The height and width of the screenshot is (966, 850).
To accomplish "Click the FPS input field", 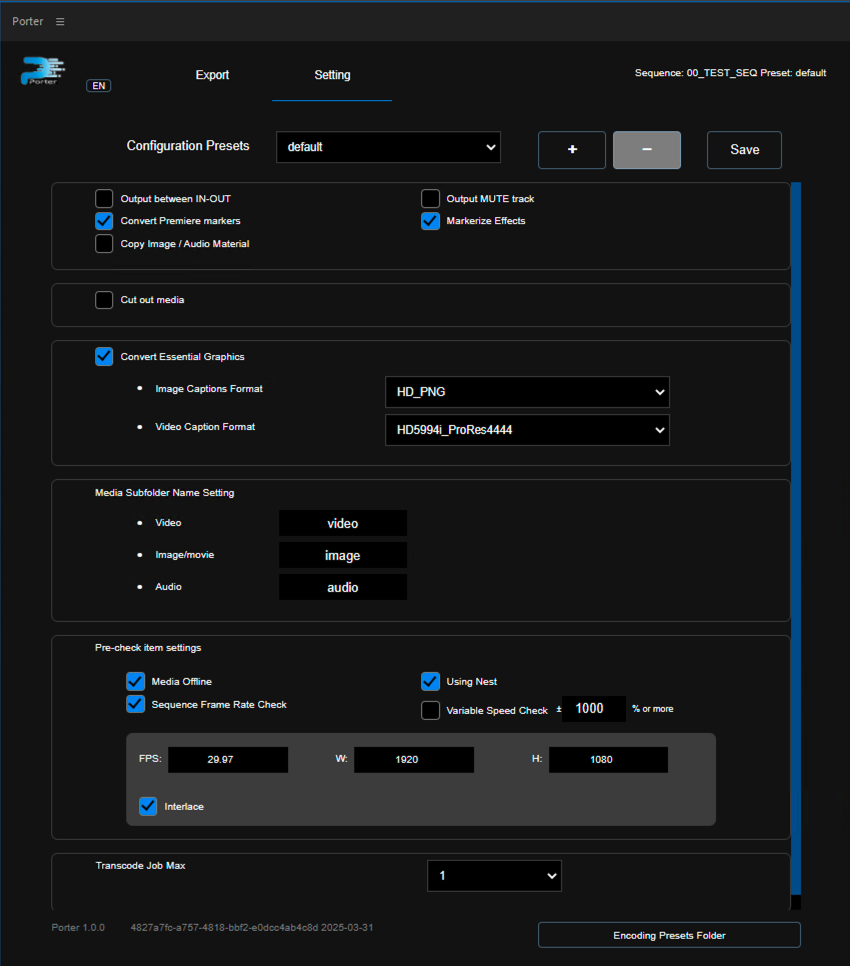I will point(227,760).
